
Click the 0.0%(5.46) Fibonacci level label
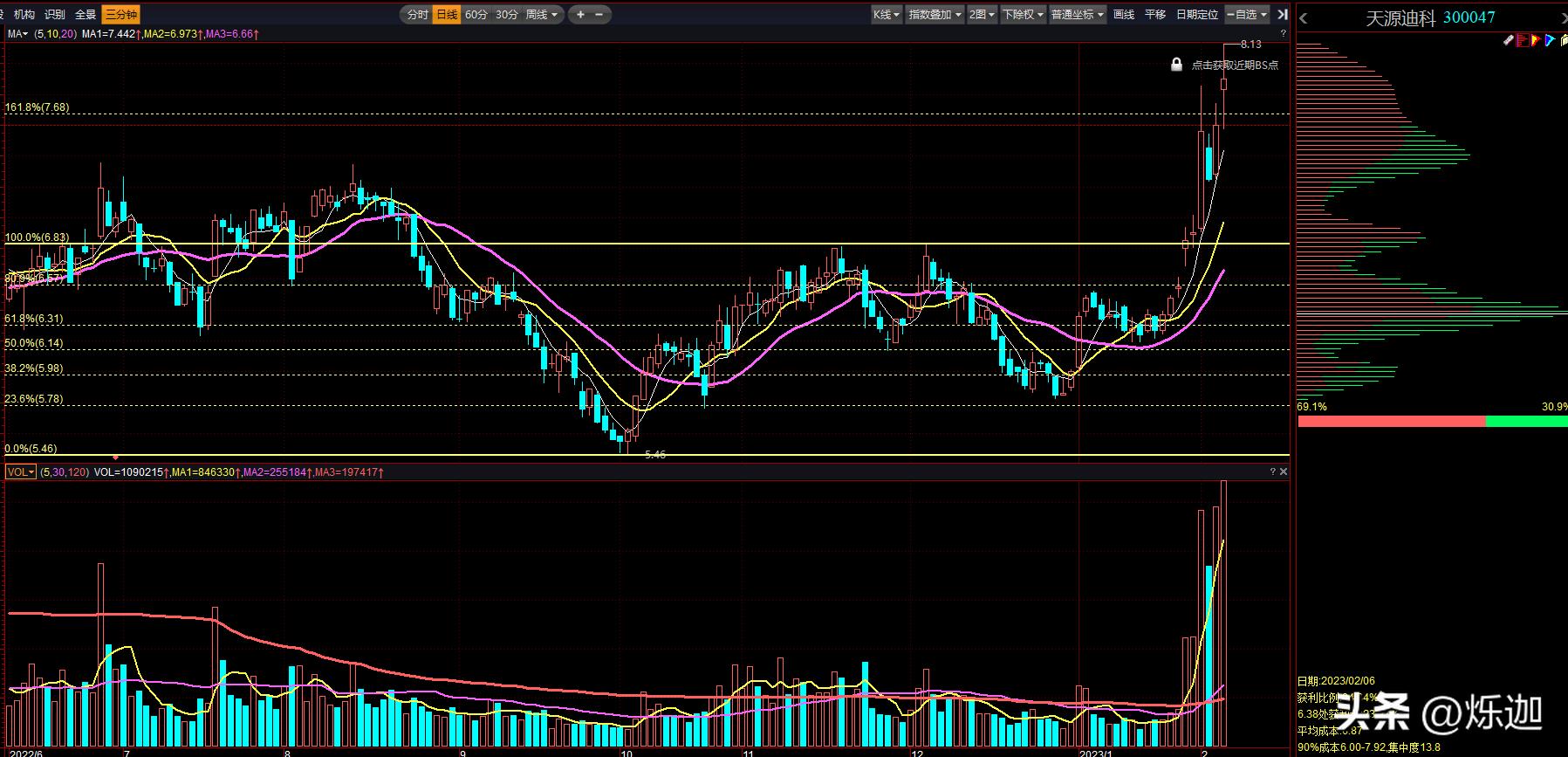point(31,448)
